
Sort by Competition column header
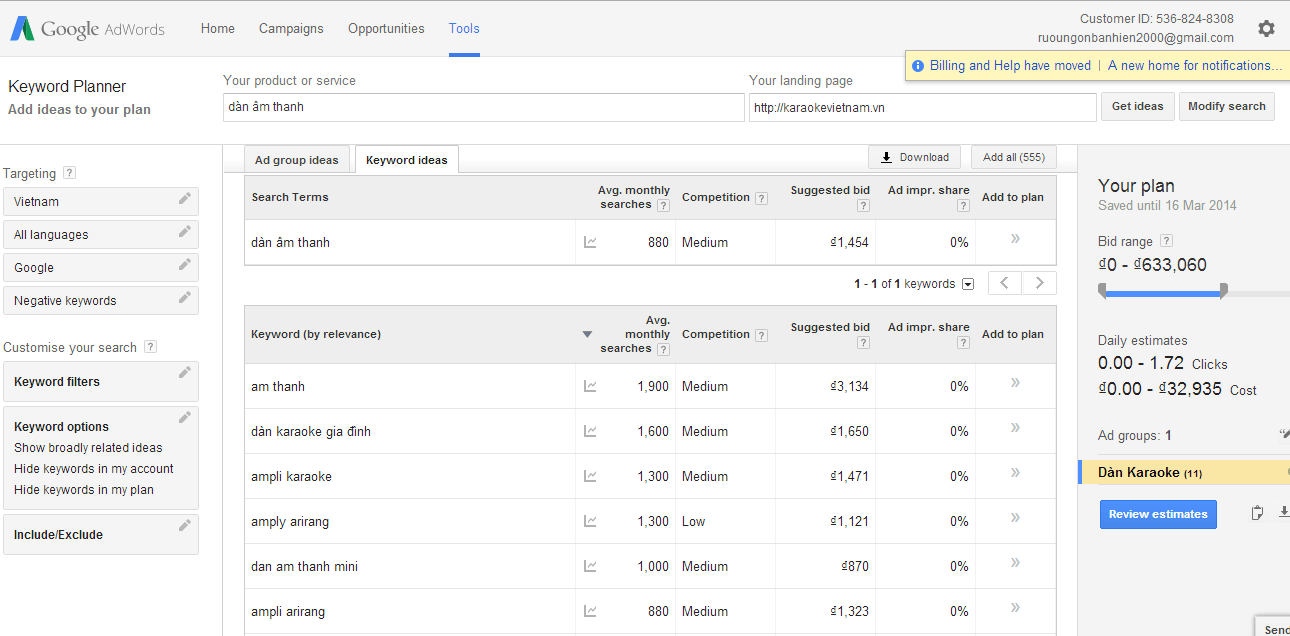716,334
